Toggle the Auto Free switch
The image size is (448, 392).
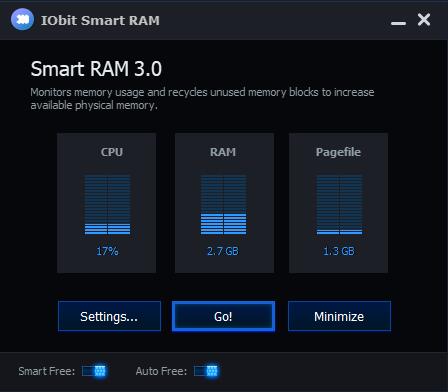pos(206,371)
